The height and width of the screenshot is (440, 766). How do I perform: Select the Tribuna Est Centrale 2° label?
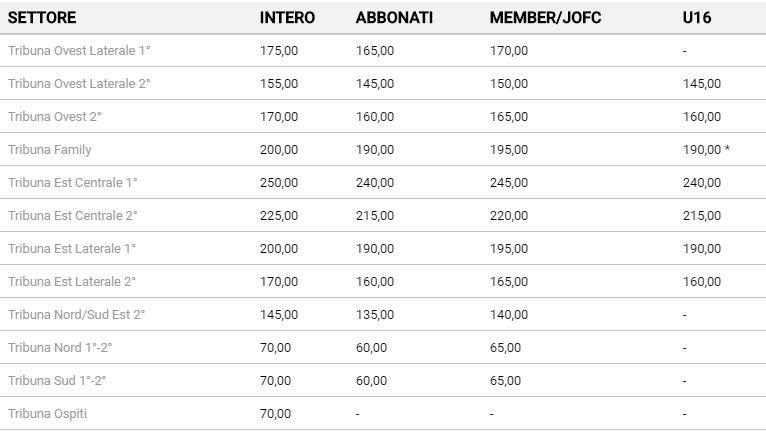pyautogui.click(x=73, y=216)
